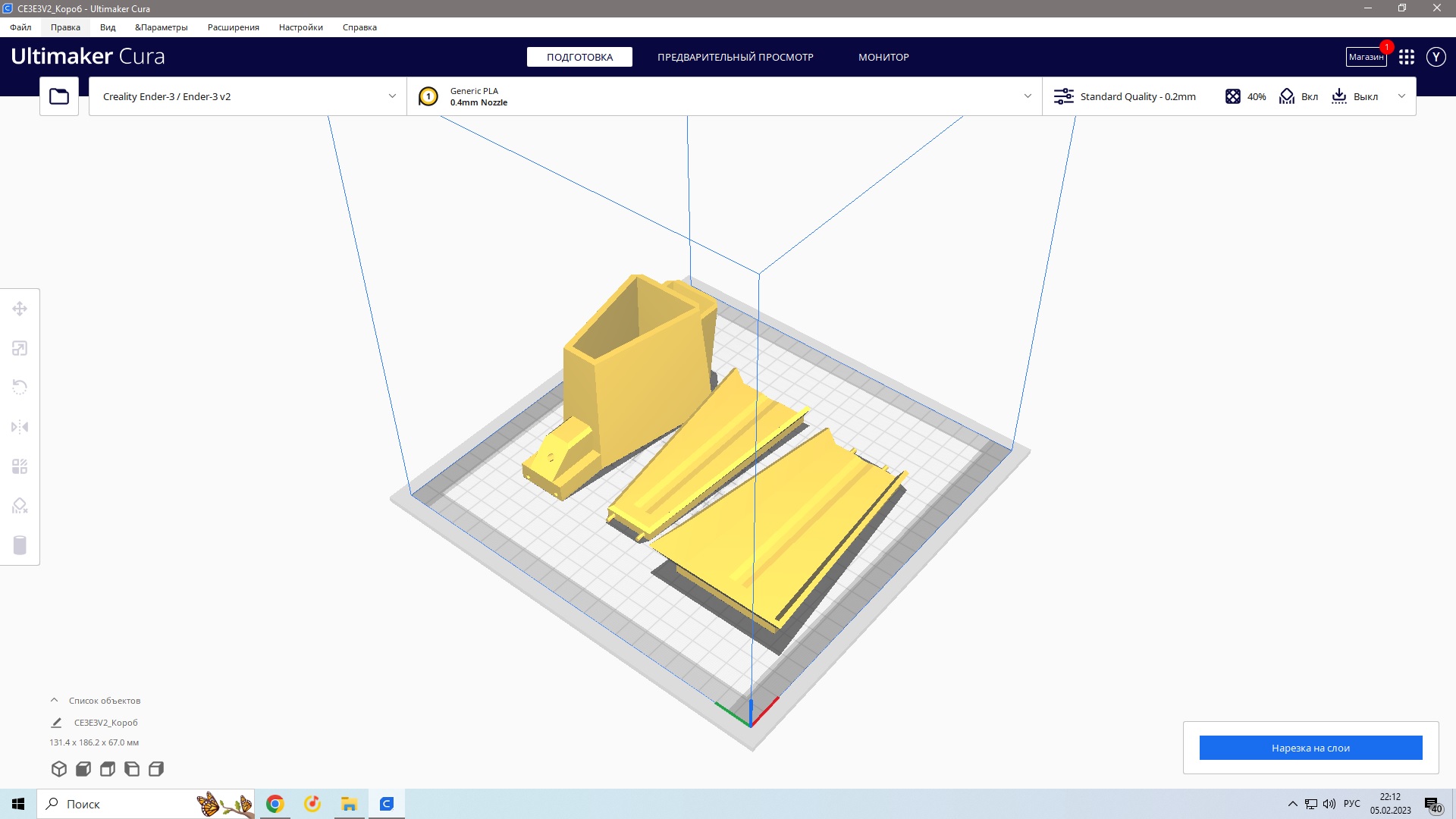Image resolution: width=1456 pixels, height=819 pixels.
Task: Click the Нарезка на слои button
Action: pos(1310,748)
